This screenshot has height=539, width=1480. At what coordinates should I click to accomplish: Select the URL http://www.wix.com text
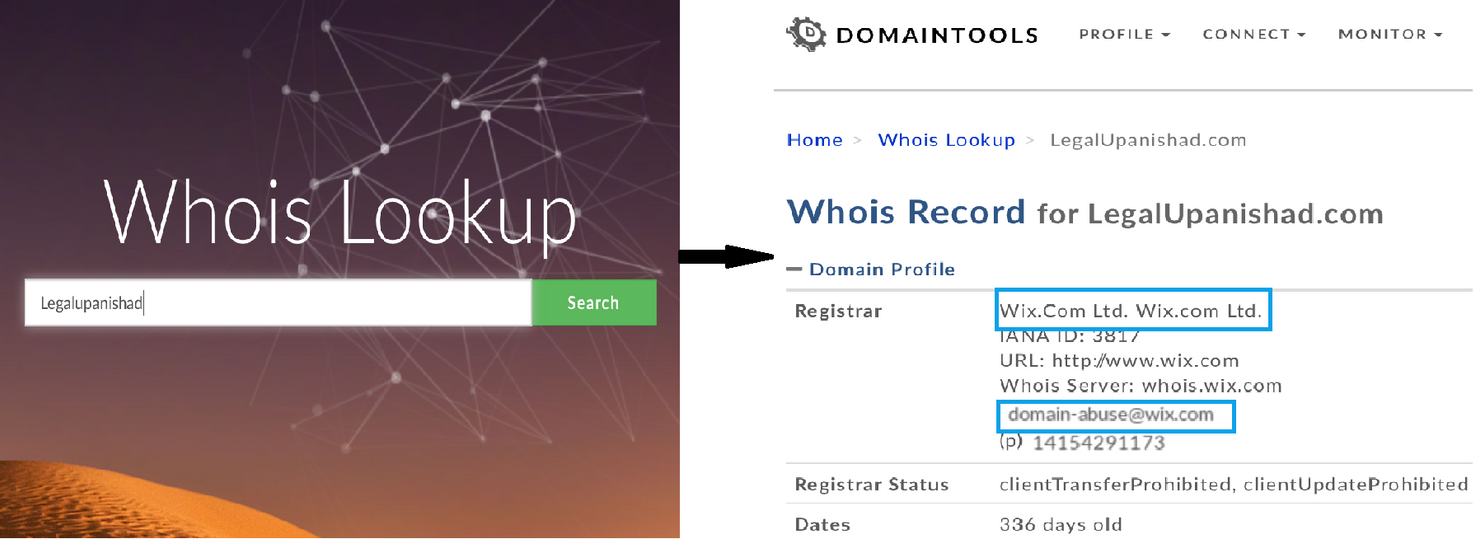(x=1119, y=360)
